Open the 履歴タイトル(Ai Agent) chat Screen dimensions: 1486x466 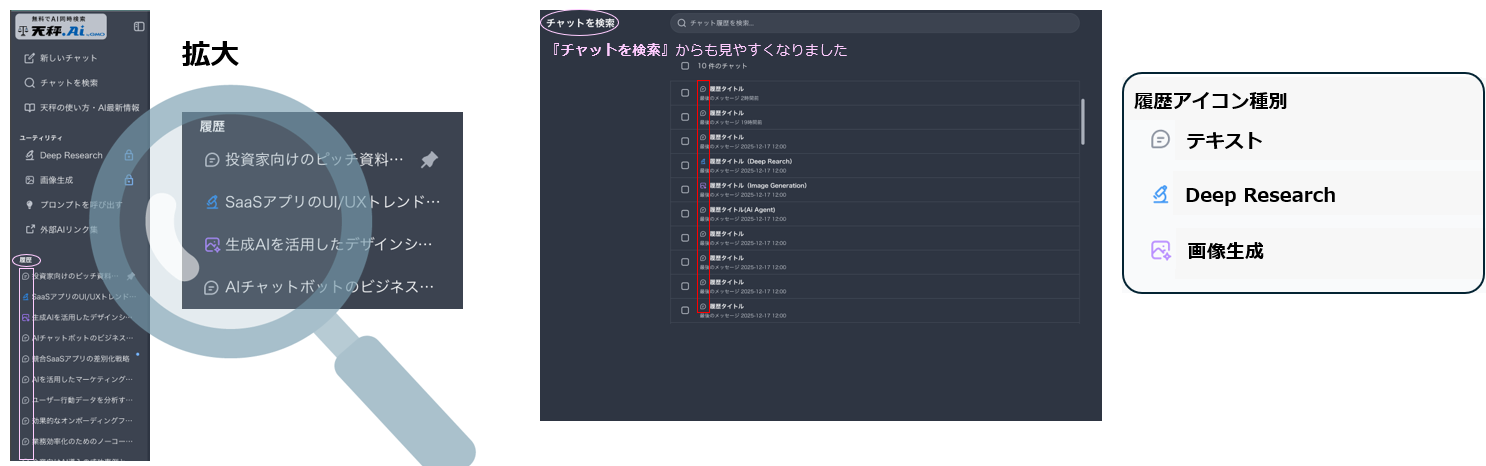[875, 213]
